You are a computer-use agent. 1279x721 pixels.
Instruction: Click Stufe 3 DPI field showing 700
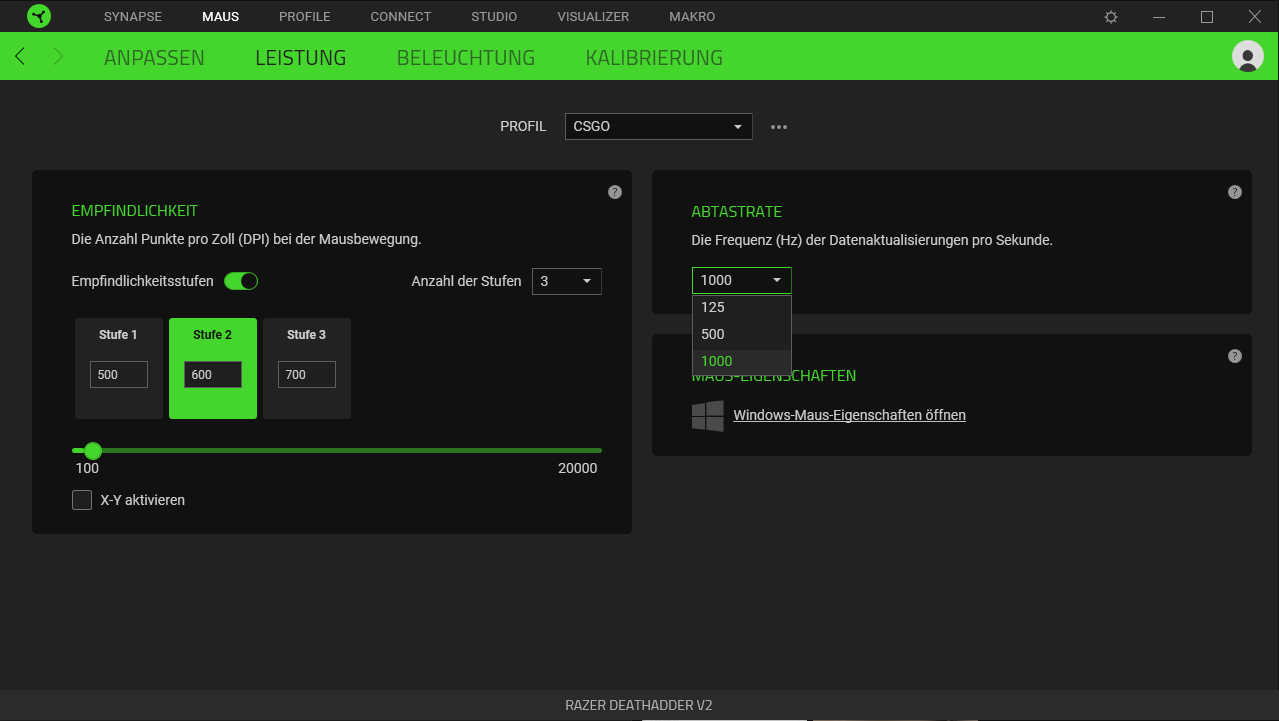307,375
